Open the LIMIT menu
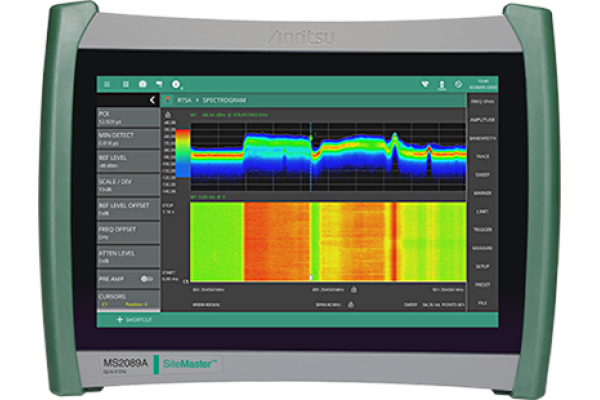 (483, 212)
